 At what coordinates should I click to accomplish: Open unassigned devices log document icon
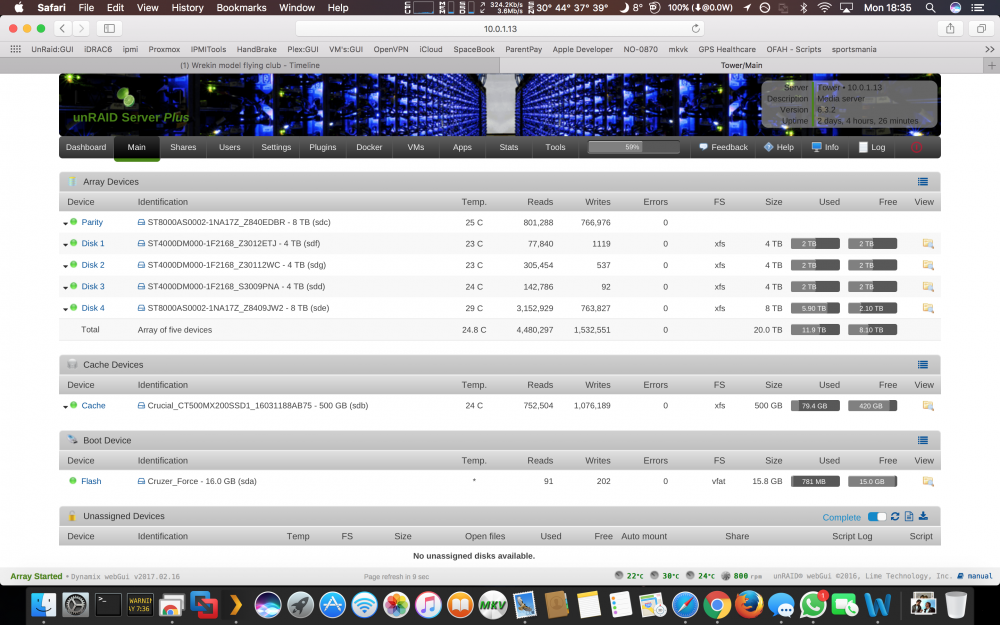909,517
